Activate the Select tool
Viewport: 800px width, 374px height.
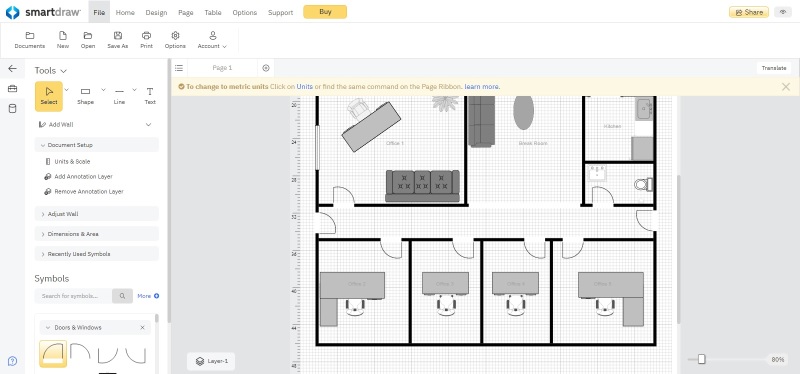click(49, 96)
